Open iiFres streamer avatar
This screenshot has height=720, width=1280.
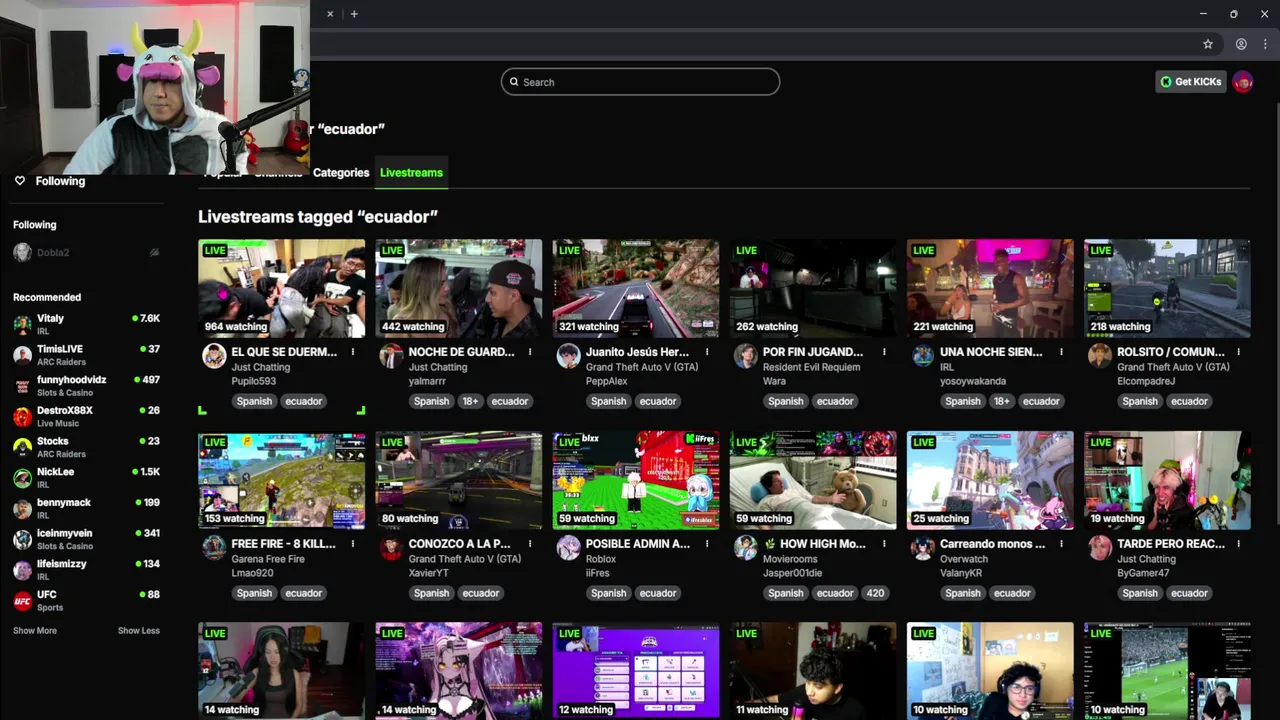pyautogui.click(x=568, y=548)
